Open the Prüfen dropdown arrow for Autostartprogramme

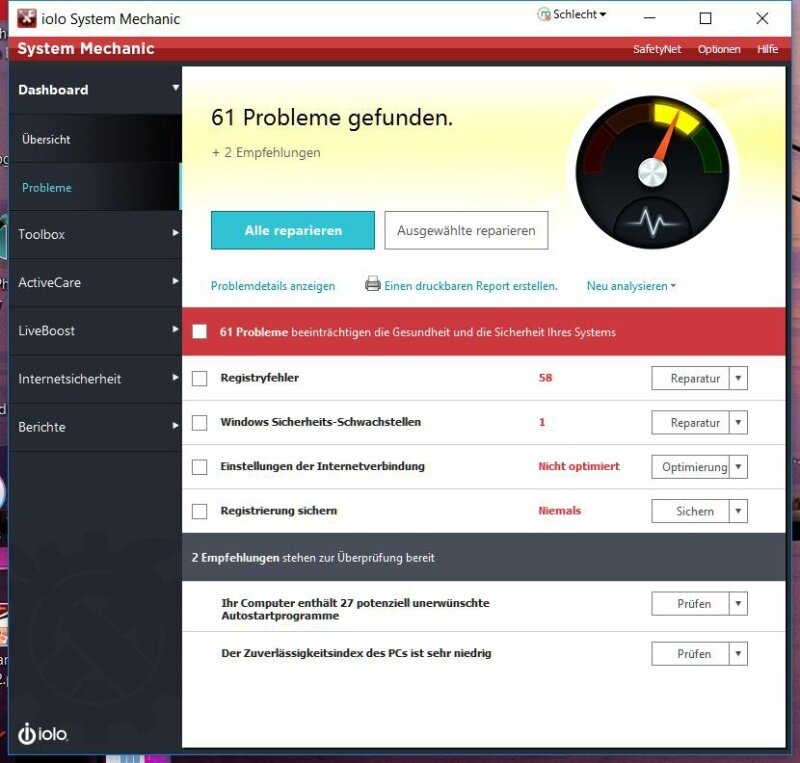(738, 604)
